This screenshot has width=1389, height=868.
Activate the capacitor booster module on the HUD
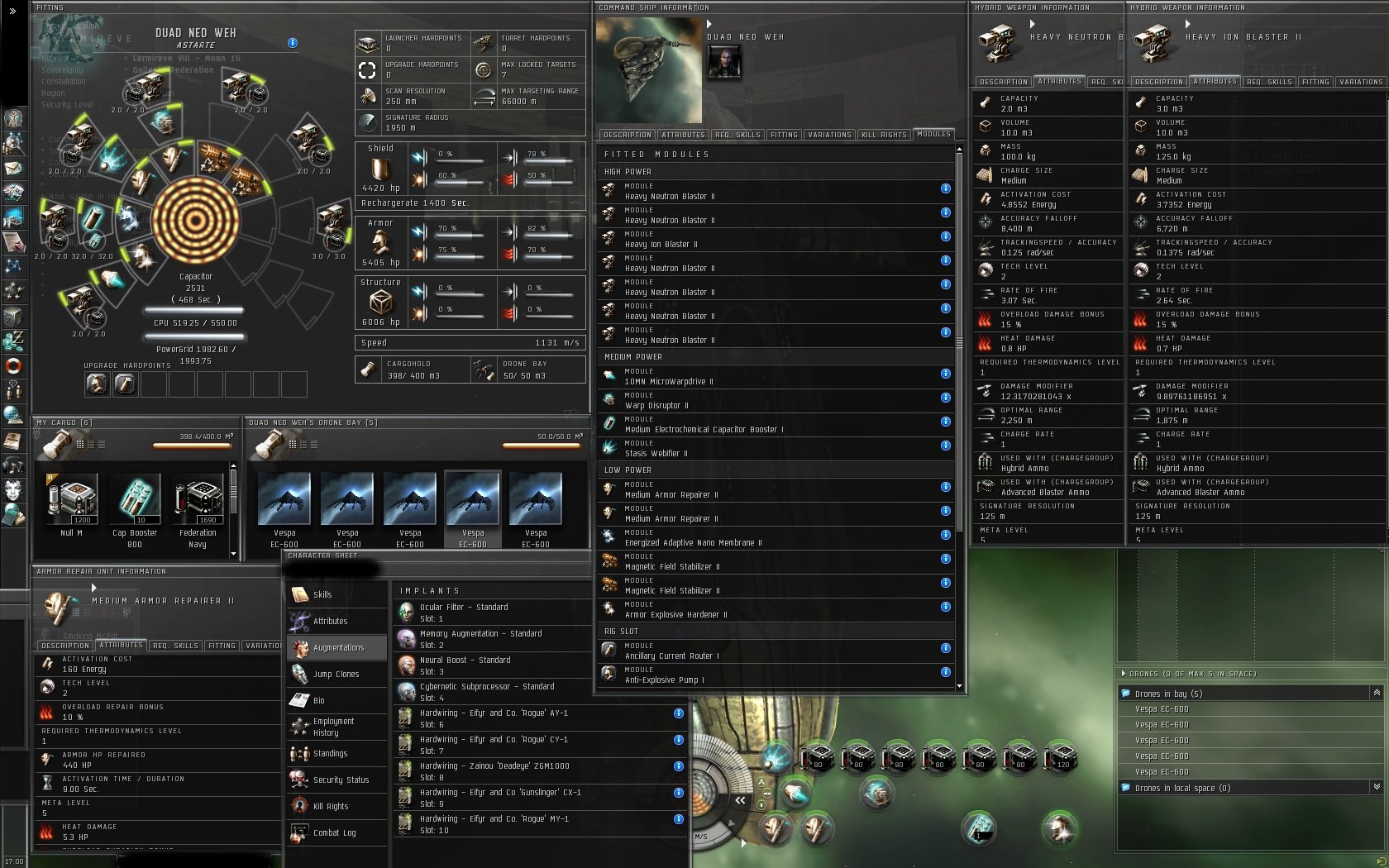tap(980, 827)
